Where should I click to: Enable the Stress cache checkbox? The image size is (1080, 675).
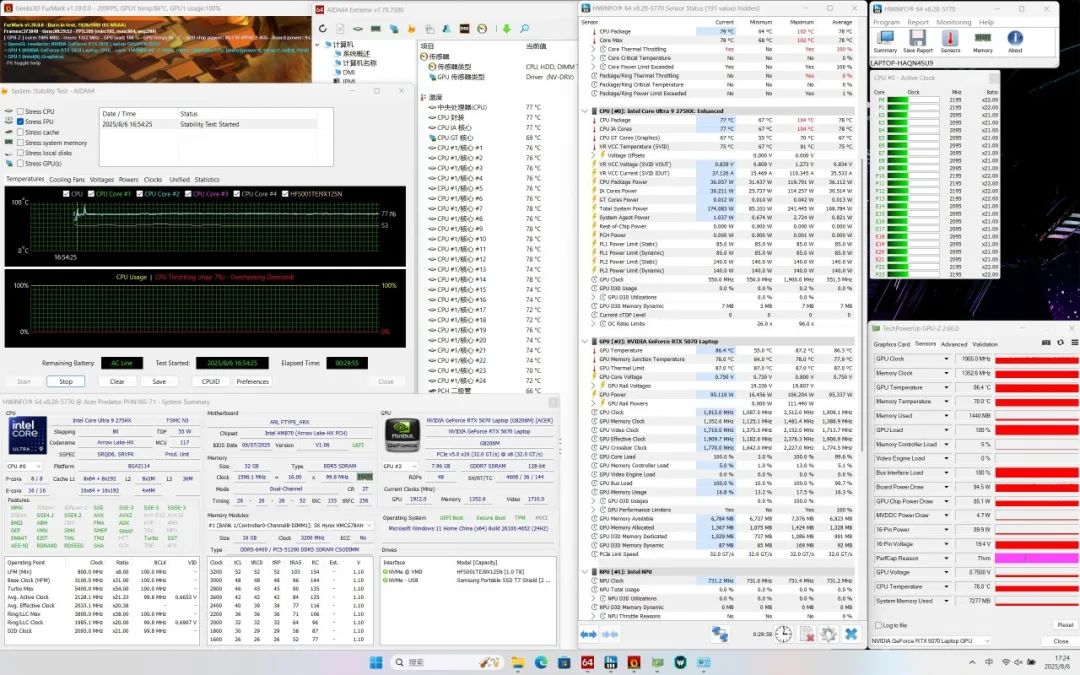(x=21, y=132)
